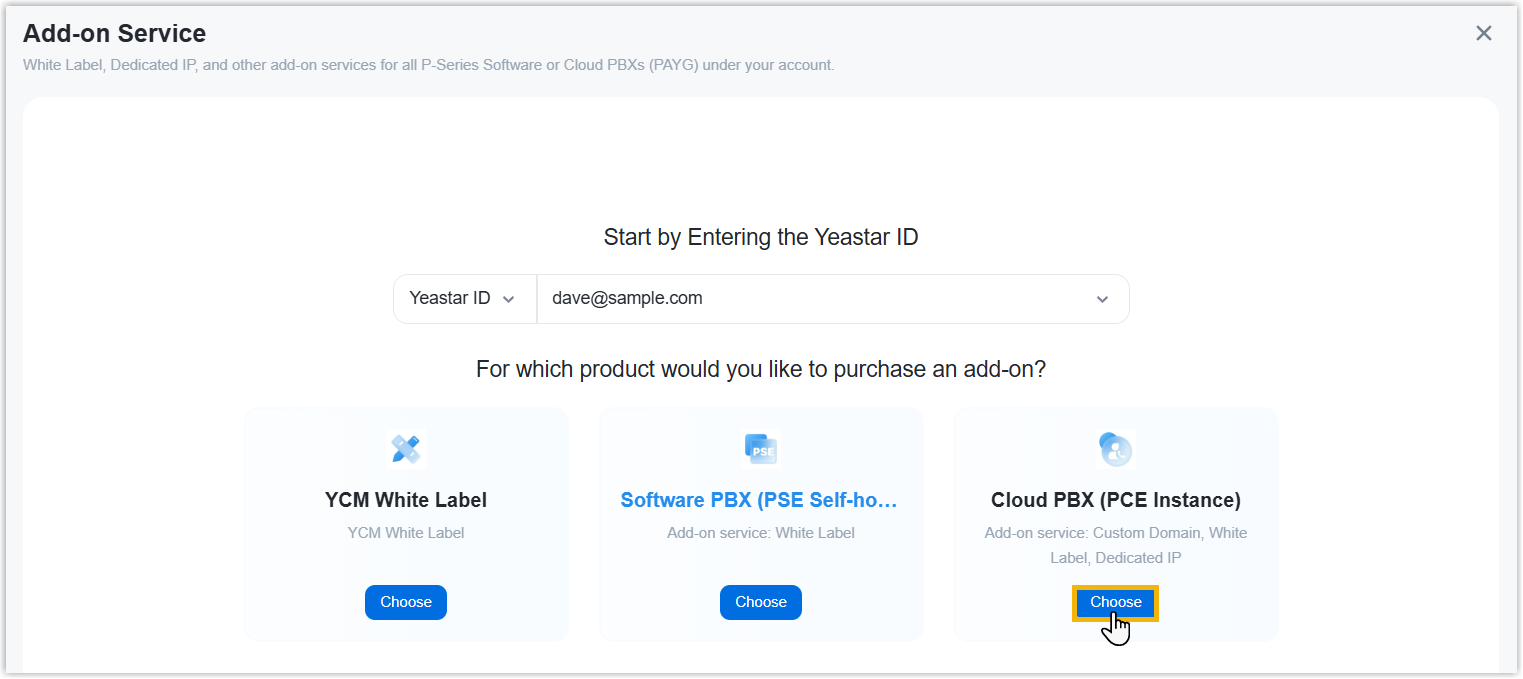
Task: Click the chevron beside Yeastar ID label
Action: click(508, 299)
